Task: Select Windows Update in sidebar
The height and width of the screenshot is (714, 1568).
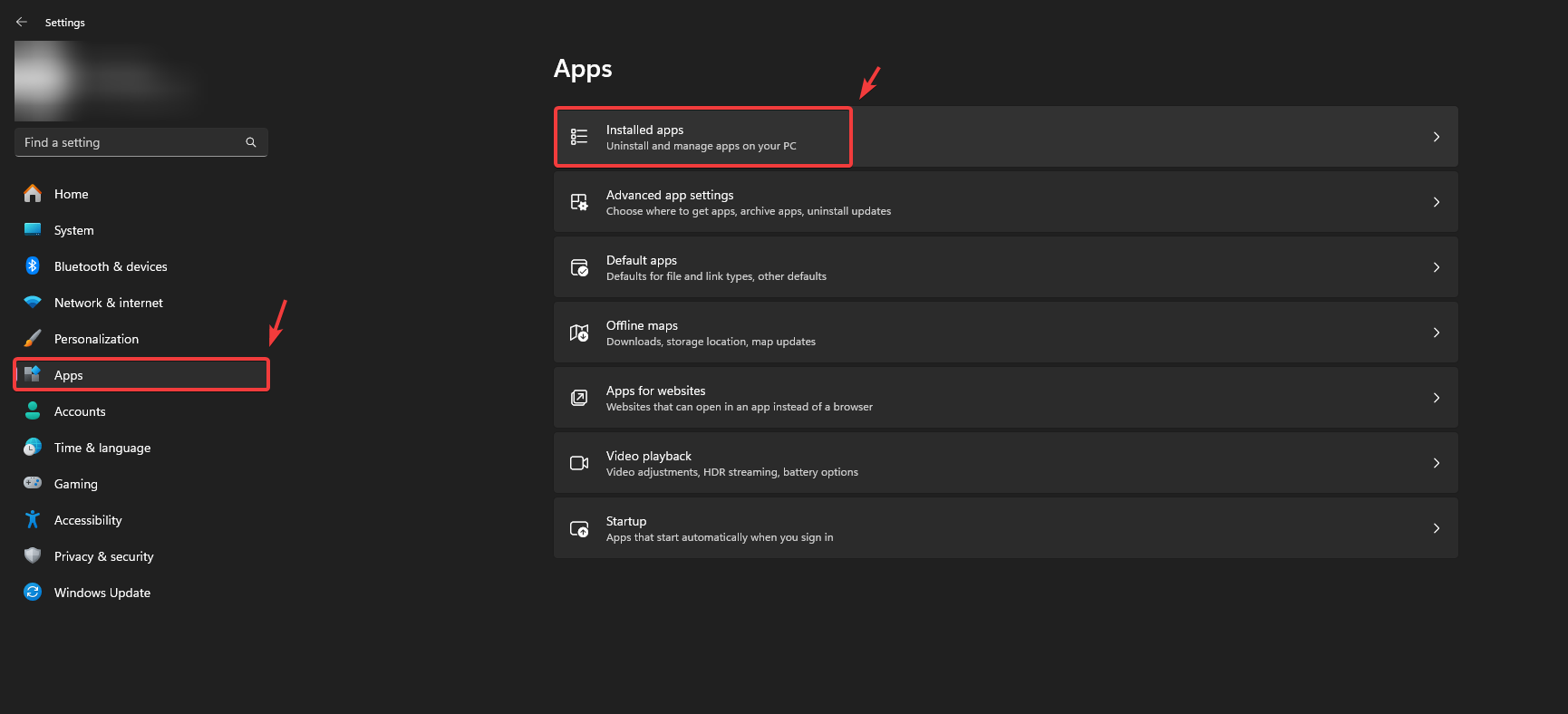Action: [102, 593]
